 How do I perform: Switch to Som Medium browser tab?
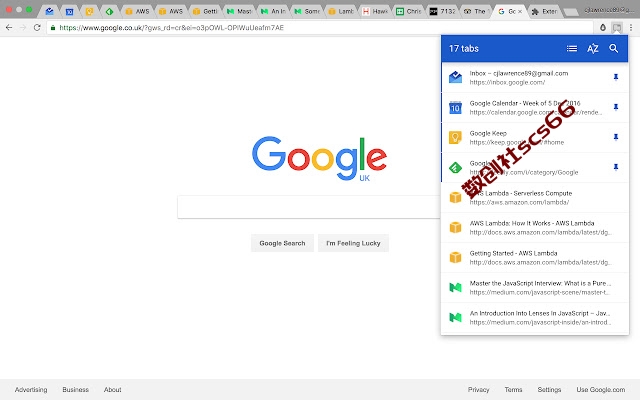pos(306,11)
